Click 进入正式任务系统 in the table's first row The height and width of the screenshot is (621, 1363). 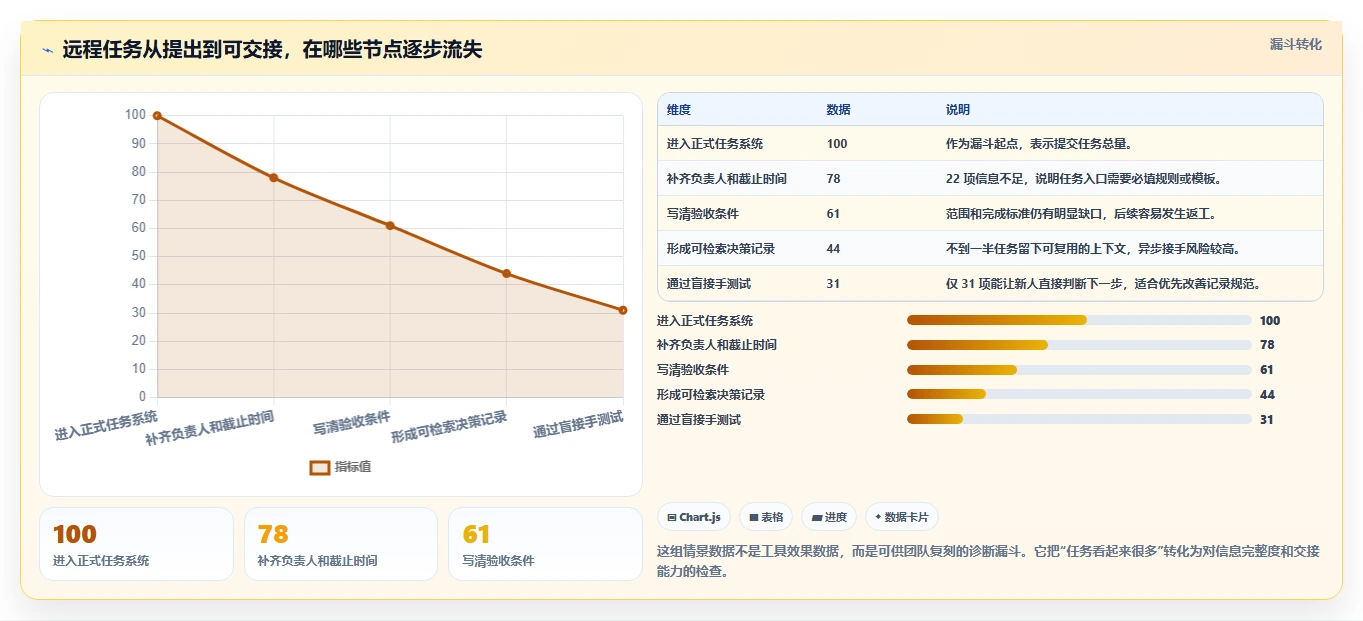coord(715,144)
